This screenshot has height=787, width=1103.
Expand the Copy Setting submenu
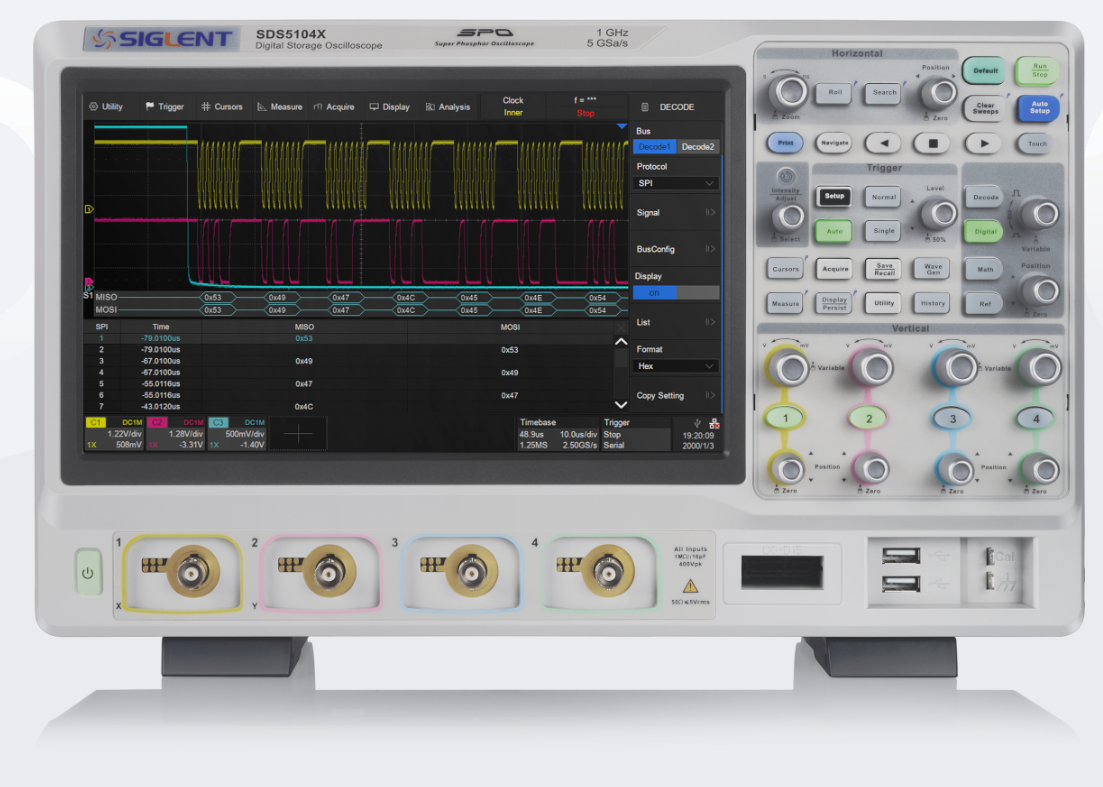coord(675,395)
